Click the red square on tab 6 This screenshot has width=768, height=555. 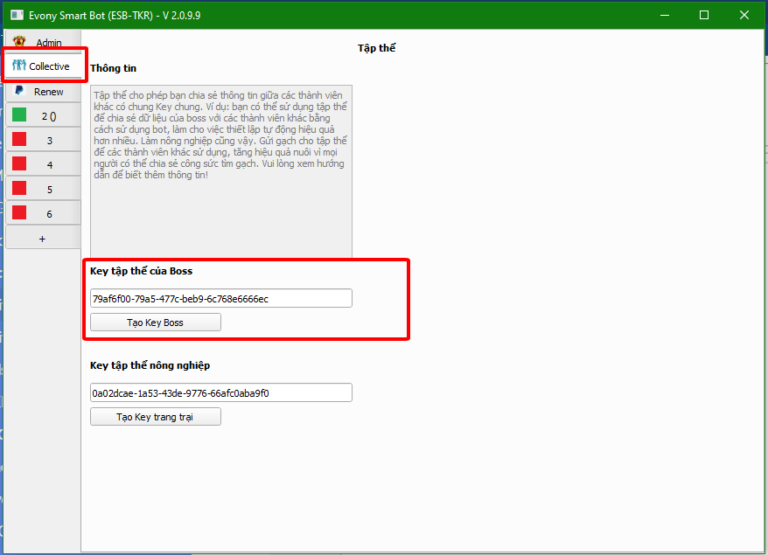tap(19, 213)
